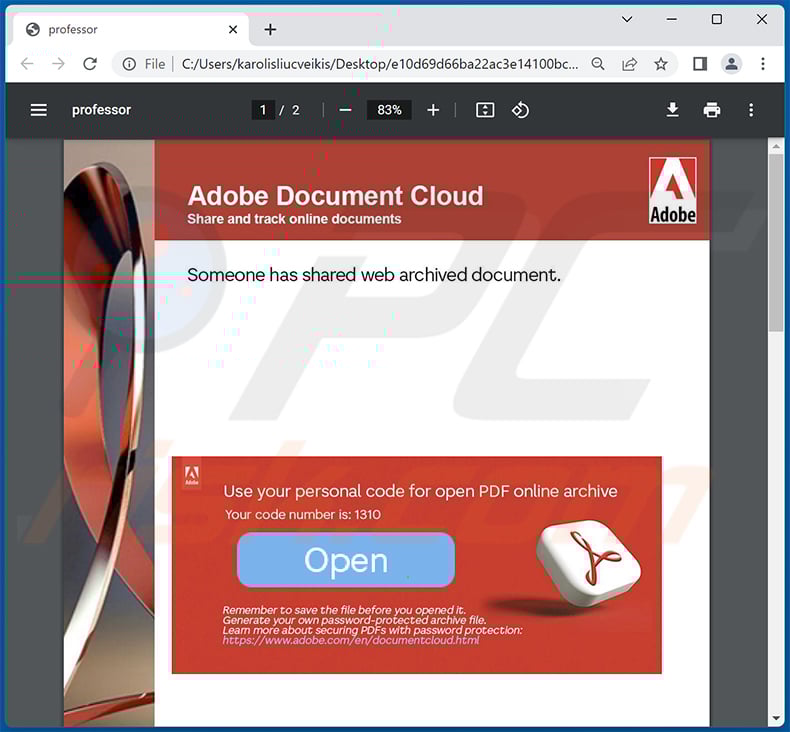Open Chrome's three-dot menu
The width and height of the screenshot is (790, 732).
[x=763, y=64]
